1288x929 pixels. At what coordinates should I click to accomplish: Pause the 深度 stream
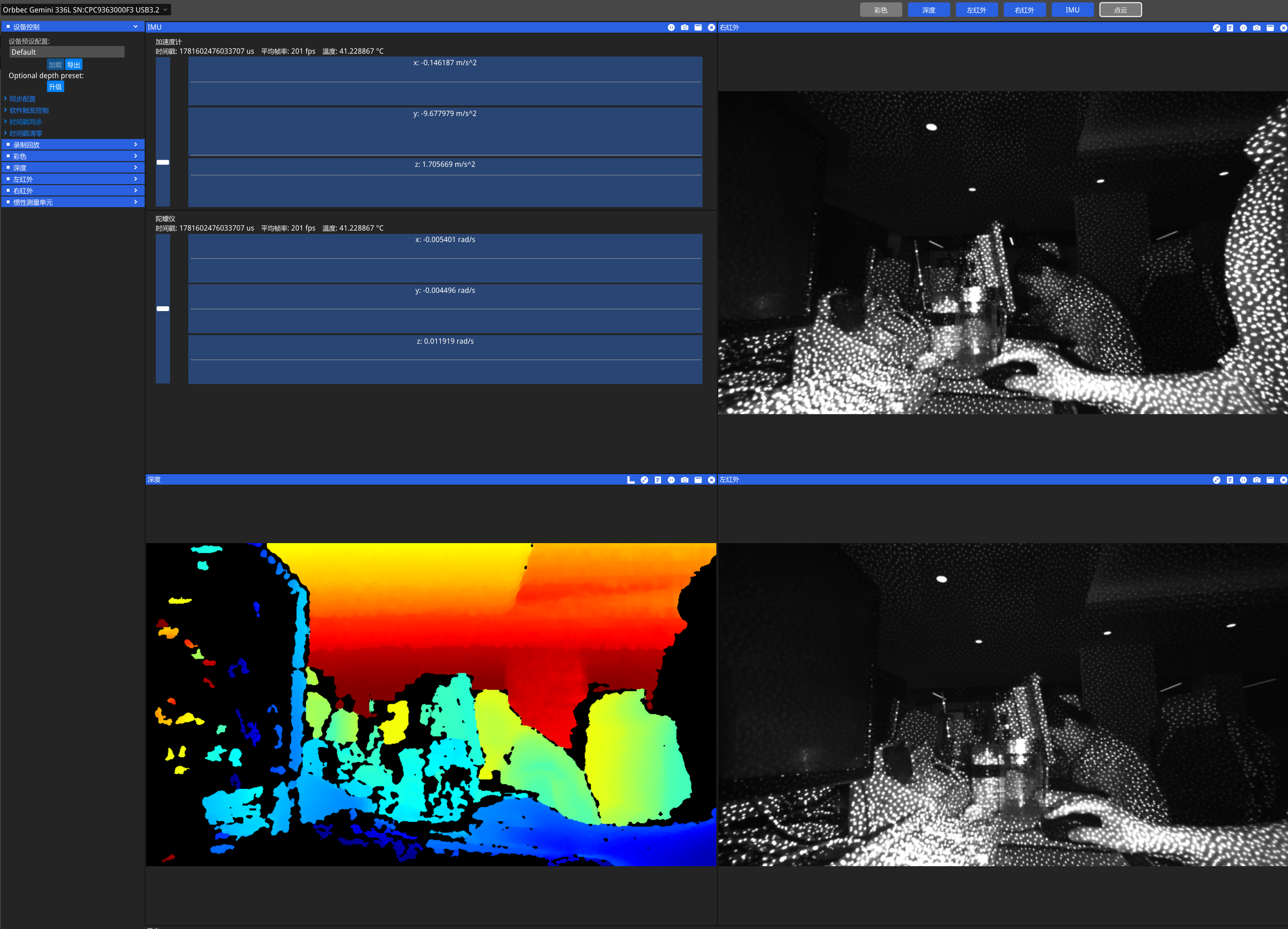(x=671, y=480)
